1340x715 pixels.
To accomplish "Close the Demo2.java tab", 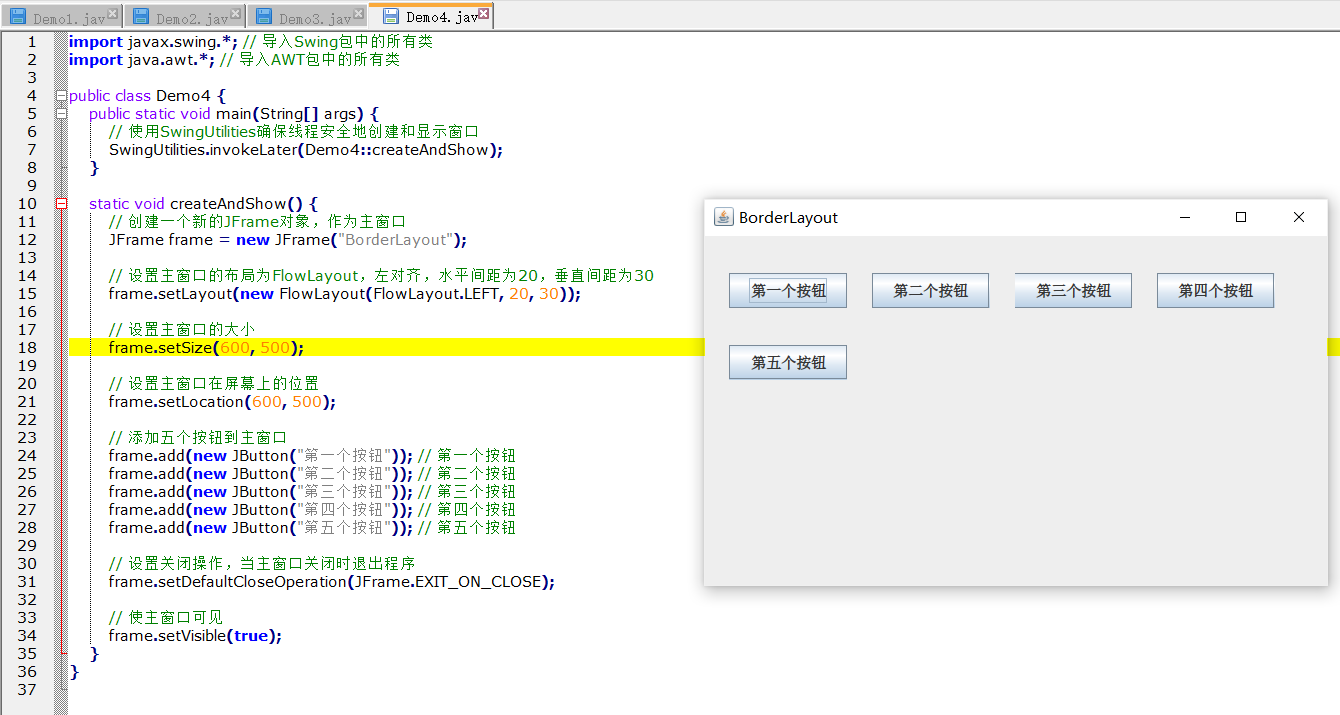I will point(235,14).
